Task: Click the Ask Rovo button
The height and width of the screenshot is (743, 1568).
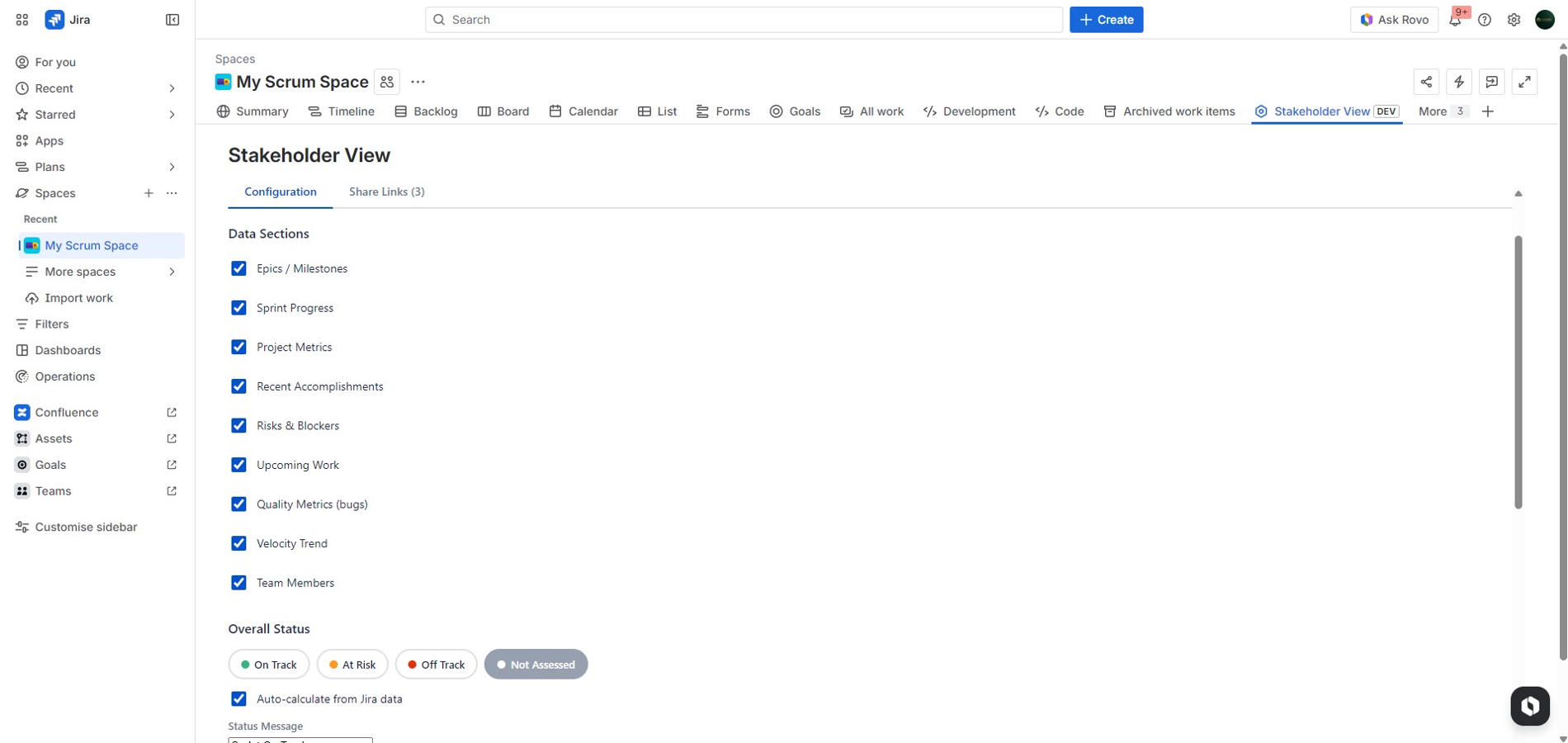Action: [1394, 19]
